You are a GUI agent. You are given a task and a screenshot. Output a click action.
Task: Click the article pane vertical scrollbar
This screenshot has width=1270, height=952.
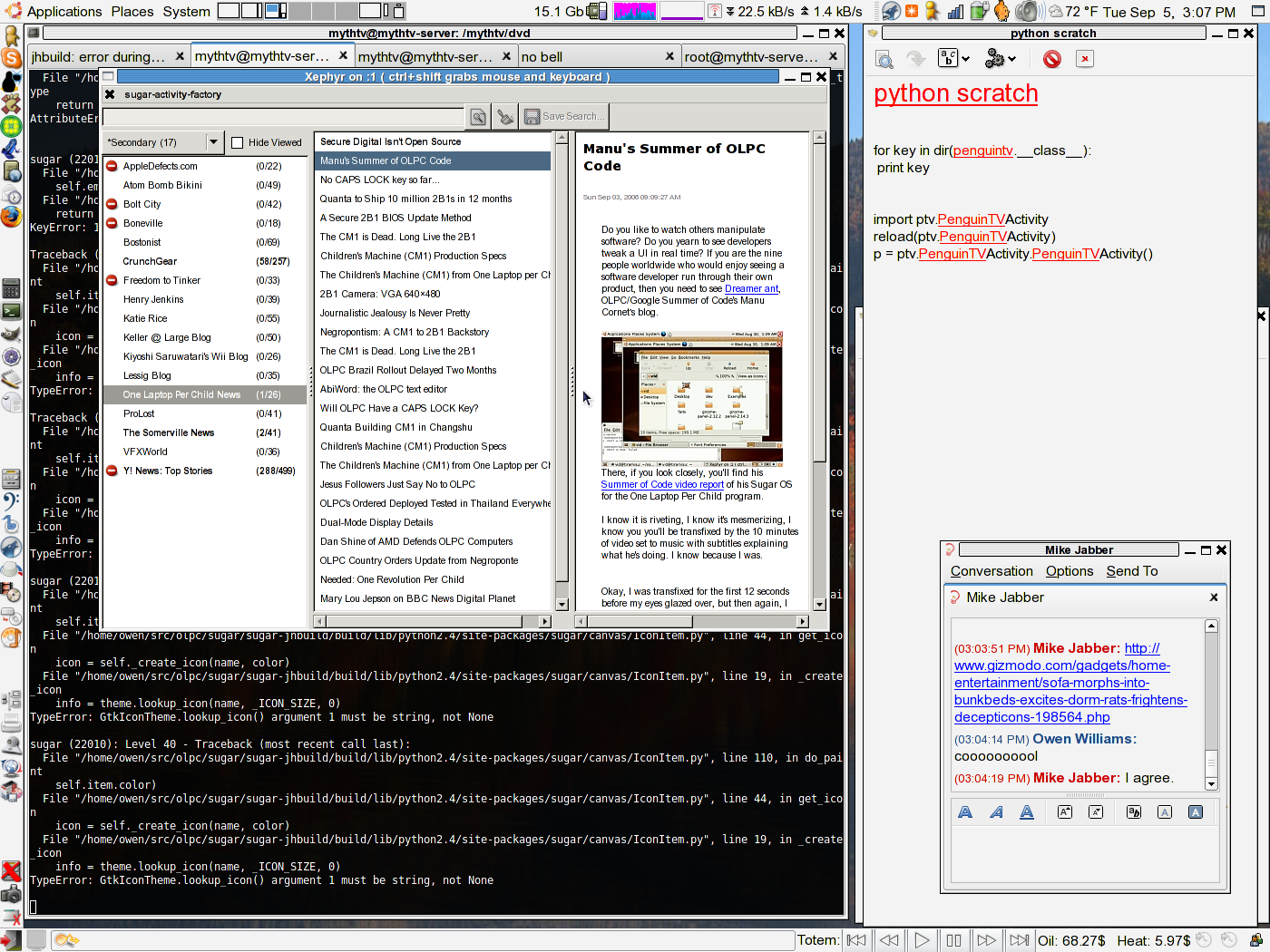coord(819,372)
